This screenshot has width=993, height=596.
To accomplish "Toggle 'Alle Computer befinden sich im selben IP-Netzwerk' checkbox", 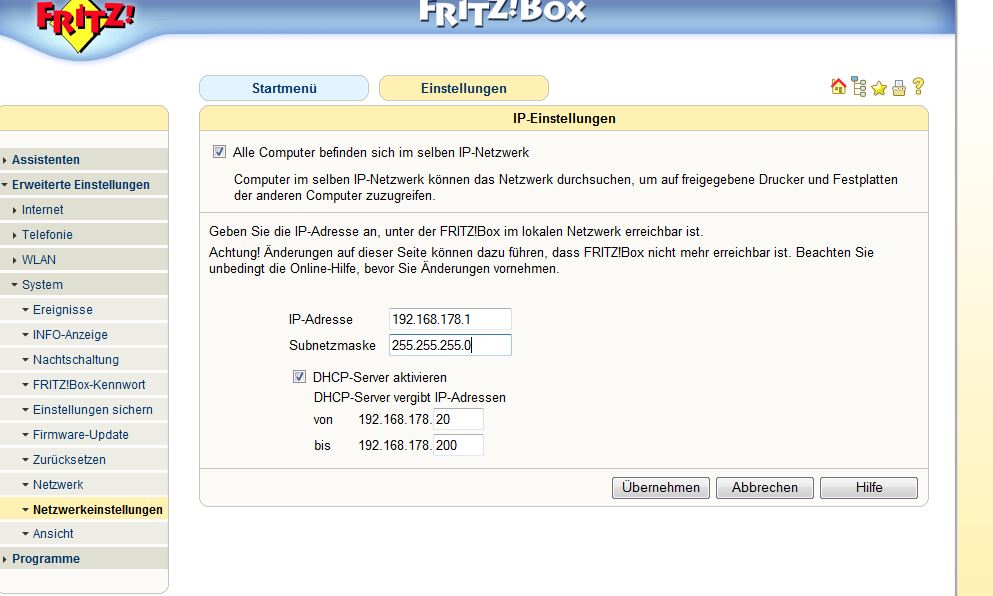I will (x=219, y=152).
